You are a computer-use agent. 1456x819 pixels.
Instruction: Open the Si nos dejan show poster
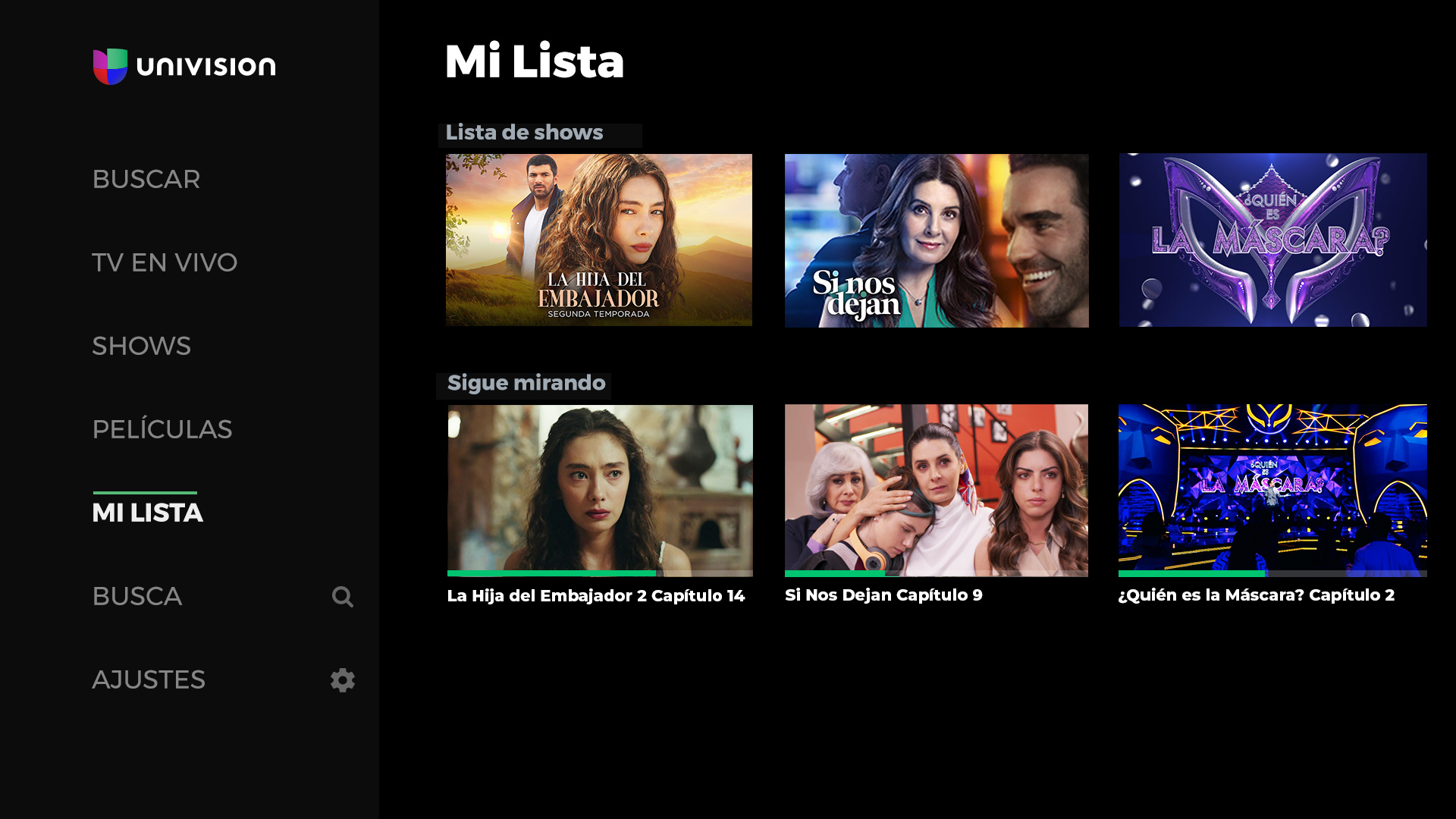click(x=937, y=240)
